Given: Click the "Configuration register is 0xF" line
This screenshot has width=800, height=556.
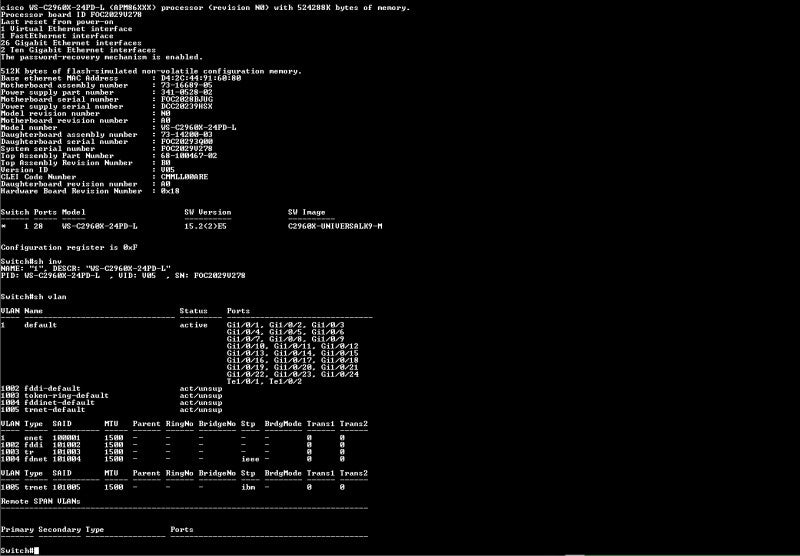Looking at the screenshot, I should tap(69, 247).
